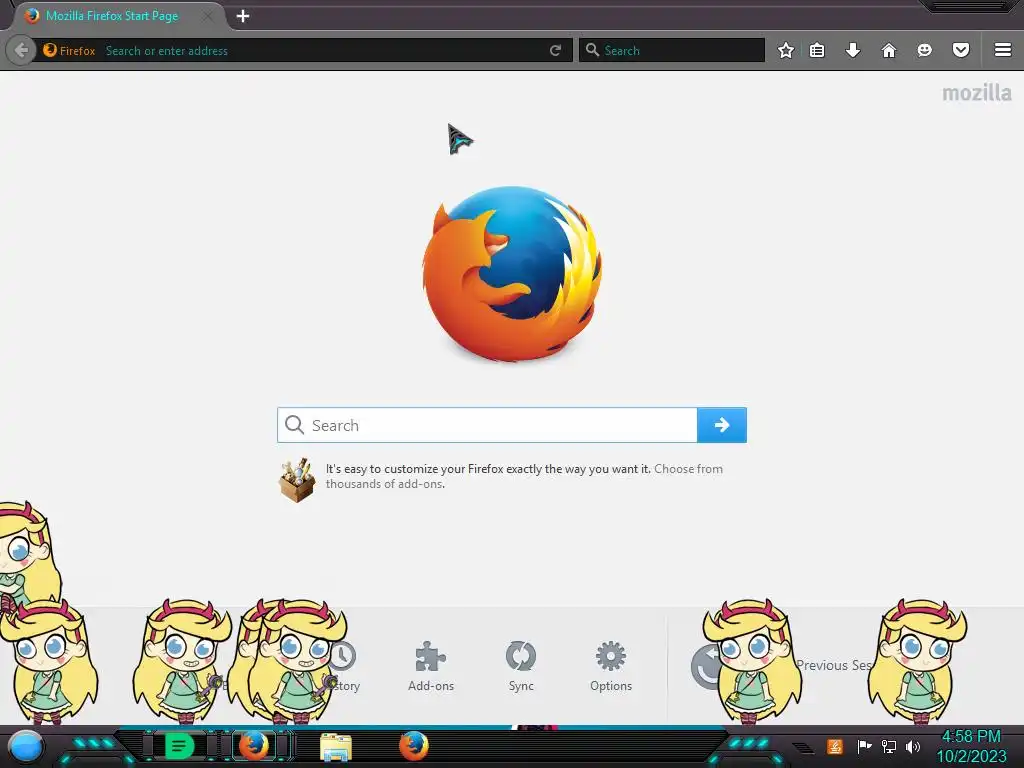
Task: Open the Downloads arrow icon
Action: coord(853,50)
